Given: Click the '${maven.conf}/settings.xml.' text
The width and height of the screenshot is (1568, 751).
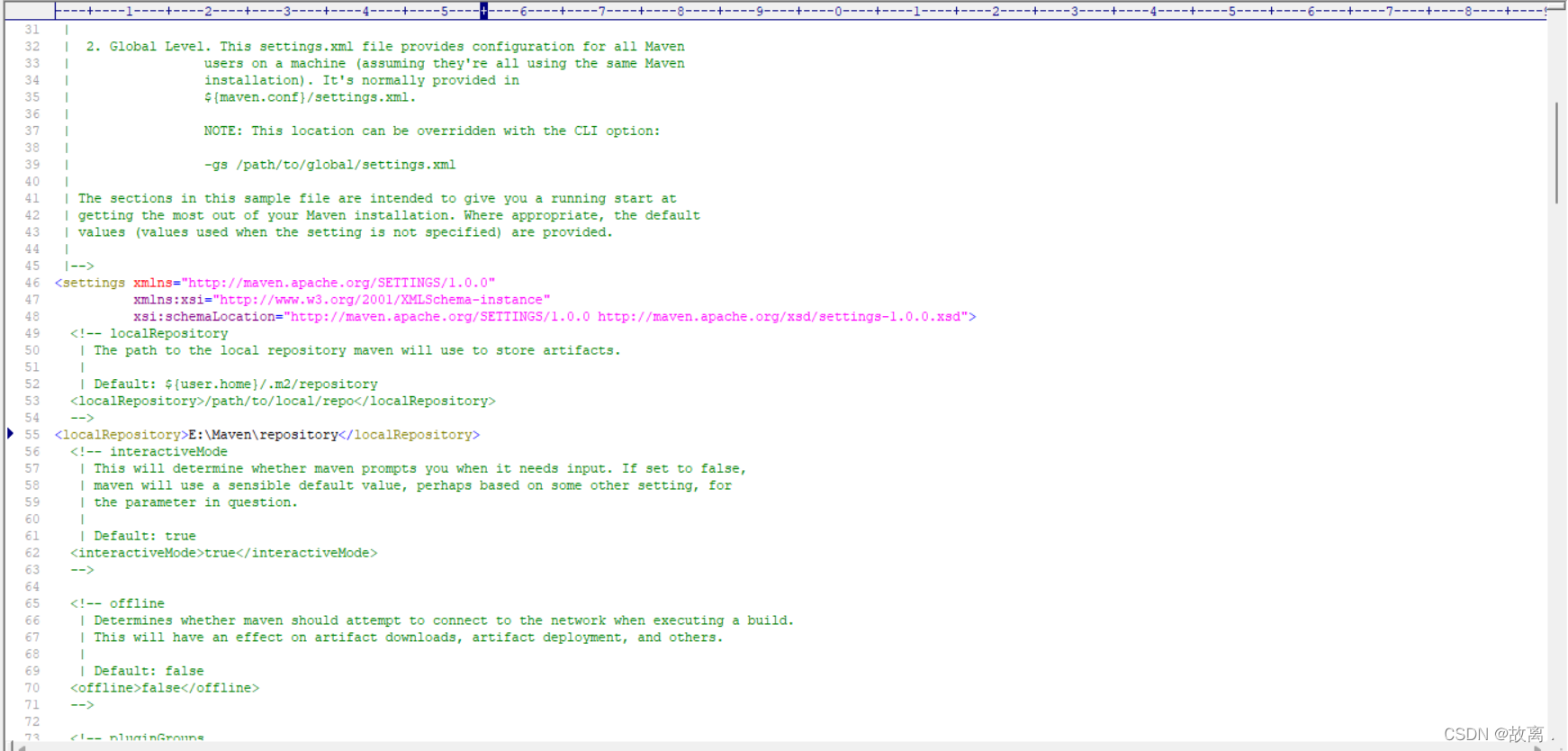Looking at the screenshot, I should tap(310, 97).
